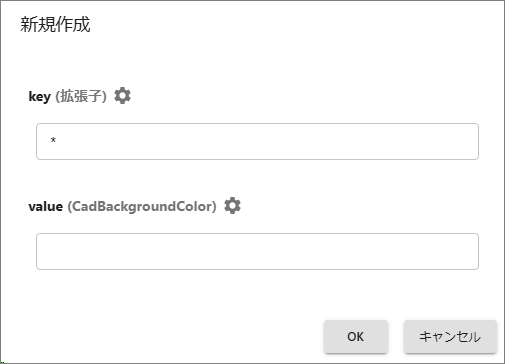This screenshot has height=364, width=505.
Task: Place cursor after the asterisk in key field
Action: [x=57, y=141]
